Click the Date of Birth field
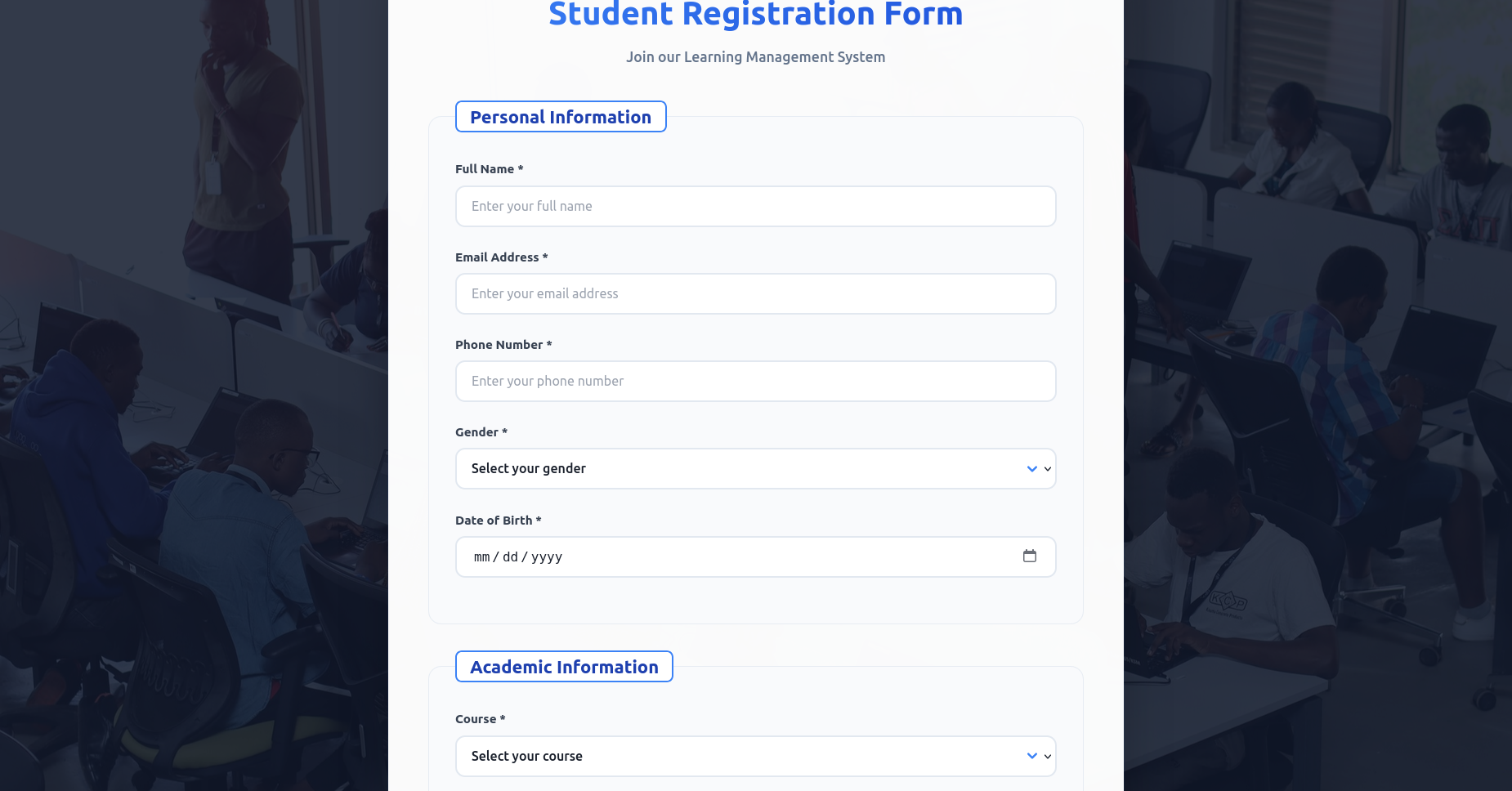The image size is (1512, 791). (756, 556)
